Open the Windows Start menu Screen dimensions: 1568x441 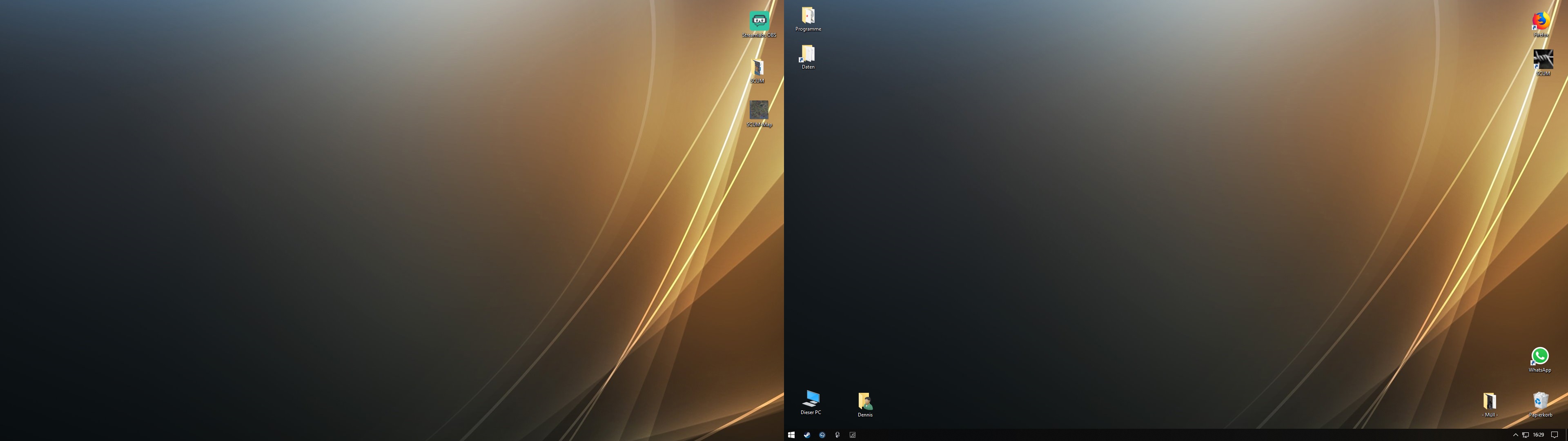(791, 435)
